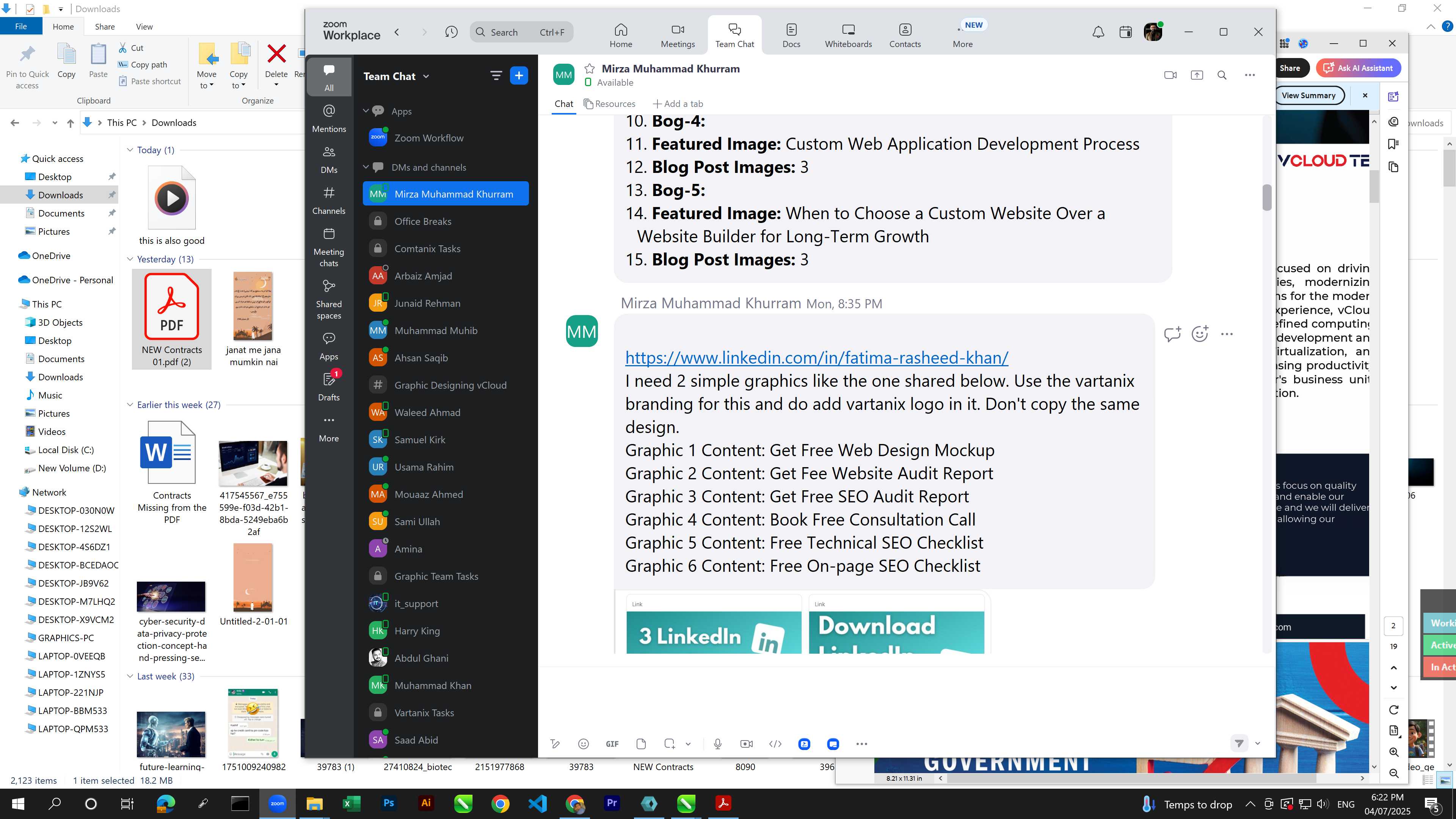Expand screenshot options dropdown arrow in composer
The image size is (1456, 819).
[688, 744]
